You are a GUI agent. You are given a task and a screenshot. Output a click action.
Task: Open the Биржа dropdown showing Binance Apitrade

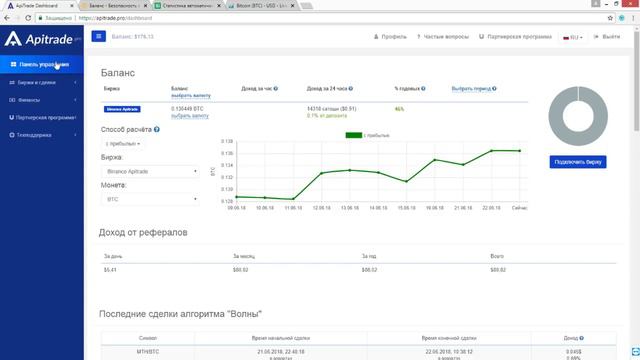click(x=150, y=171)
